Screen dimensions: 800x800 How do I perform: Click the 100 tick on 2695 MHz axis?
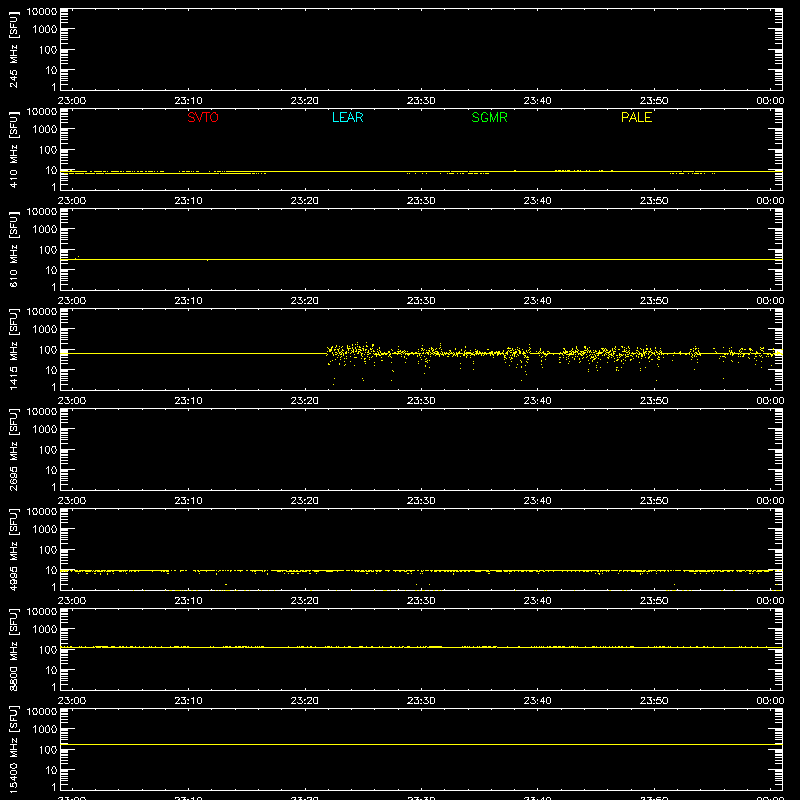tap(48, 449)
